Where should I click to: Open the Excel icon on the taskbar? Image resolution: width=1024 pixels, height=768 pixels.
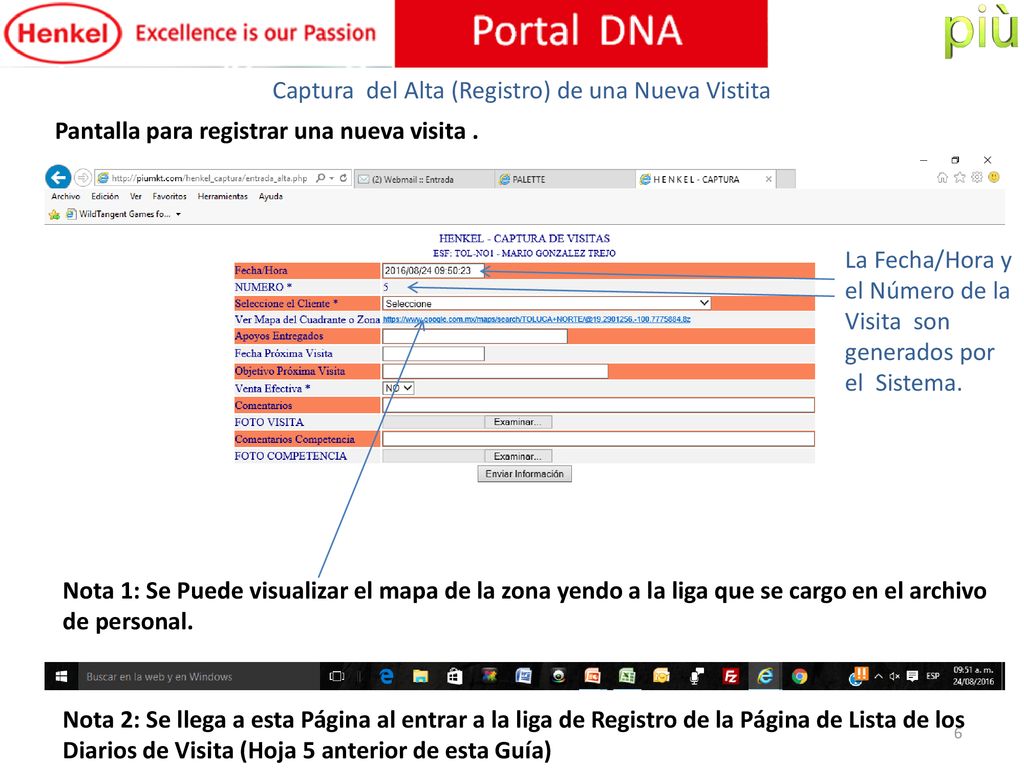tap(627, 677)
